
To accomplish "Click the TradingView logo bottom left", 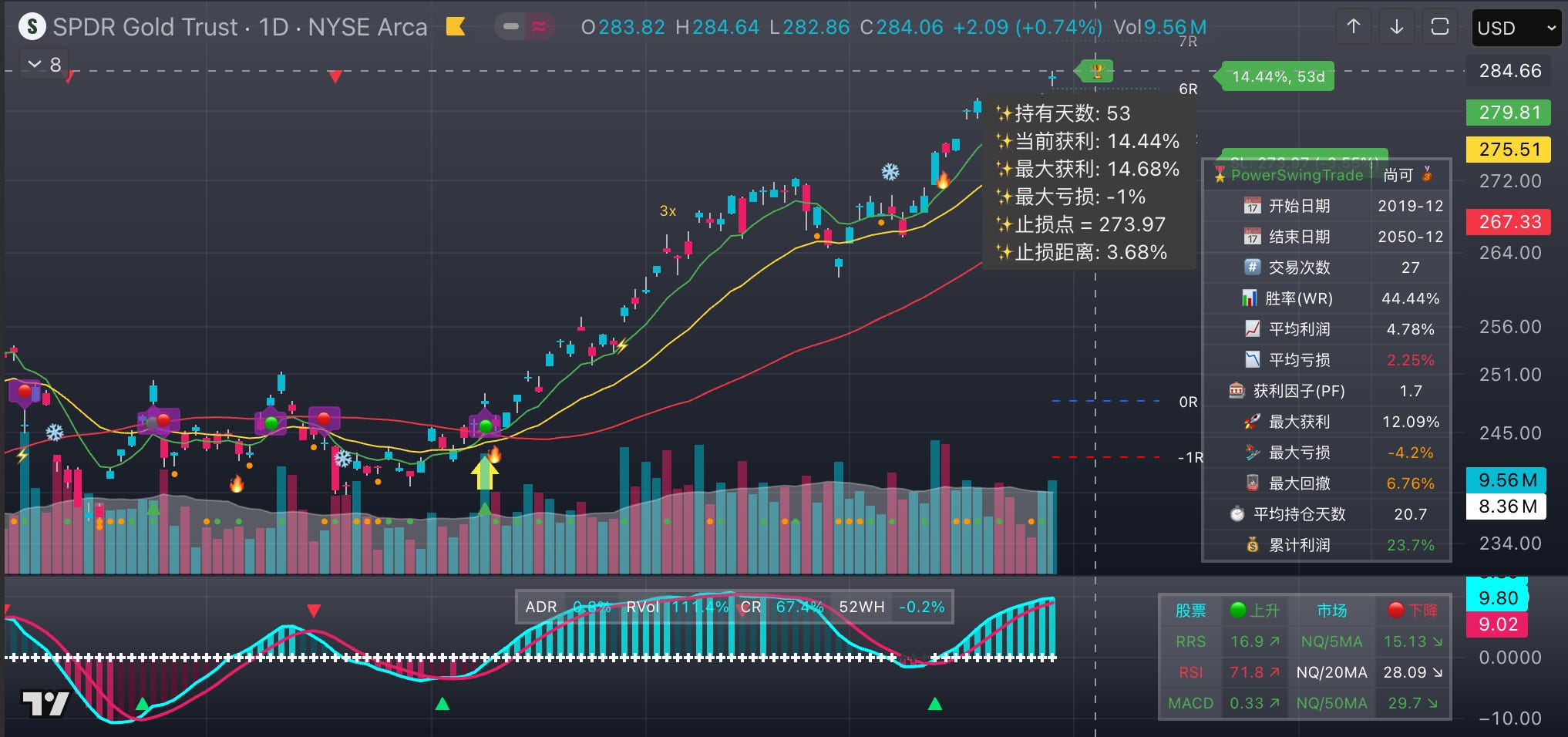I will tap(45, 703).
